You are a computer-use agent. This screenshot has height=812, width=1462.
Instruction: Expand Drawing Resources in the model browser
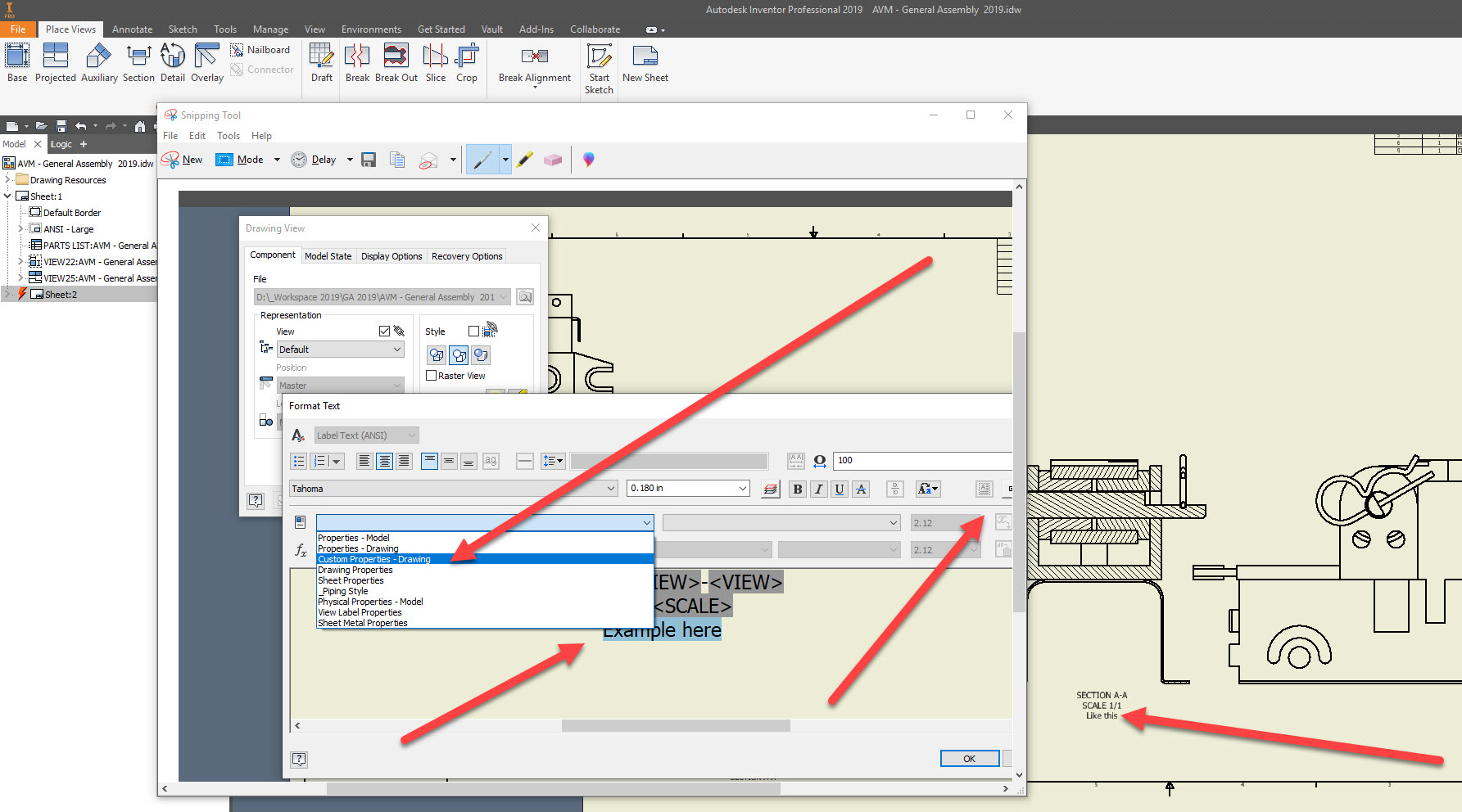8,179
